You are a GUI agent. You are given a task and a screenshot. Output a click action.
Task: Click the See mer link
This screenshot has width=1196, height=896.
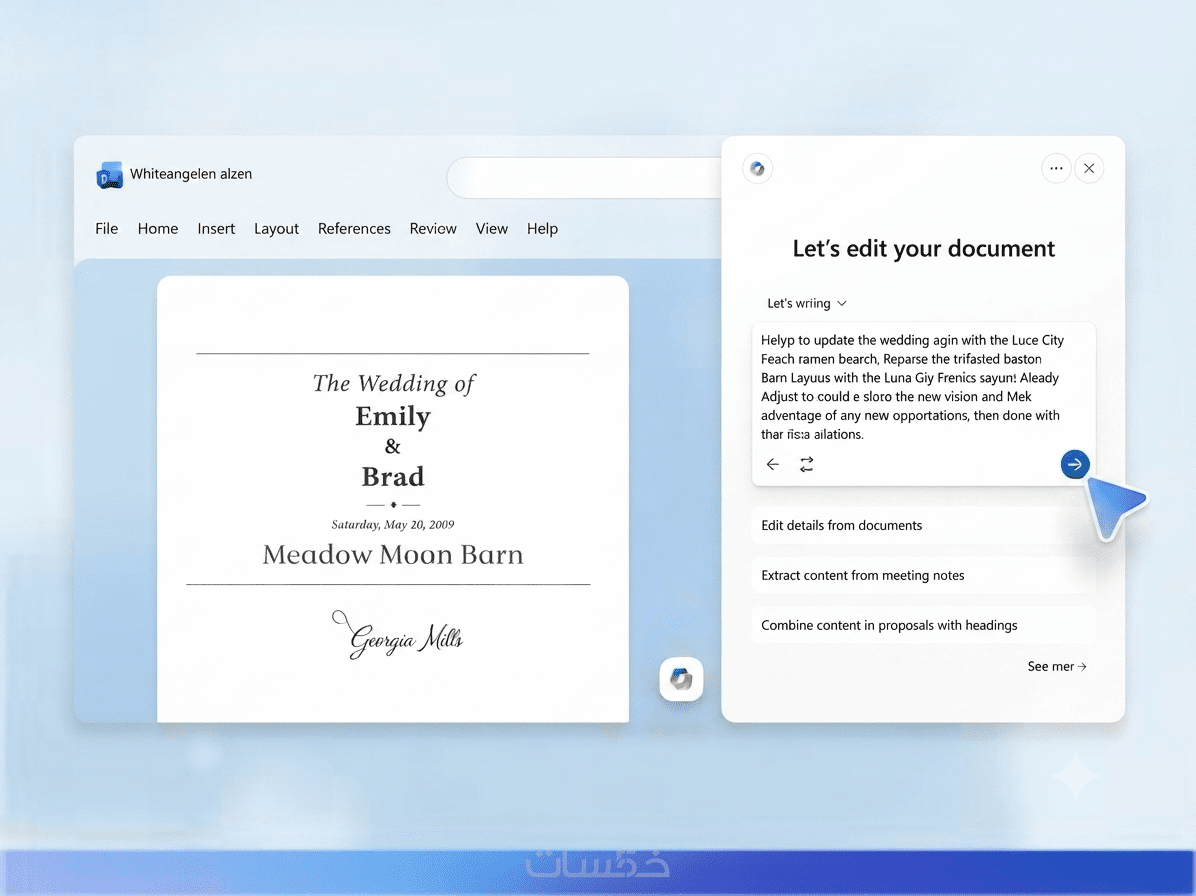click(x=1057, y=666)
